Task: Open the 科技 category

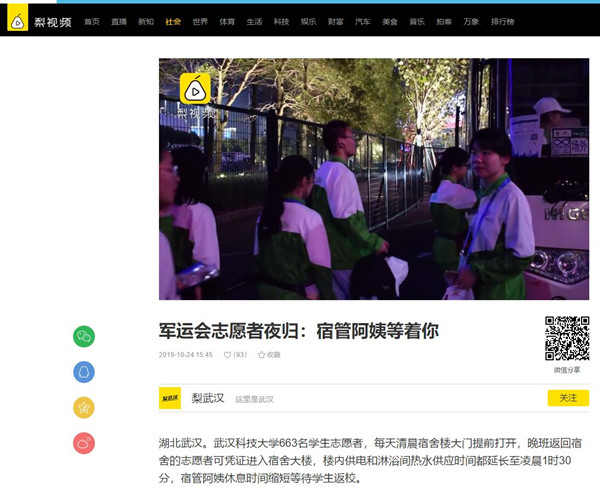Action: pos(282,21)
